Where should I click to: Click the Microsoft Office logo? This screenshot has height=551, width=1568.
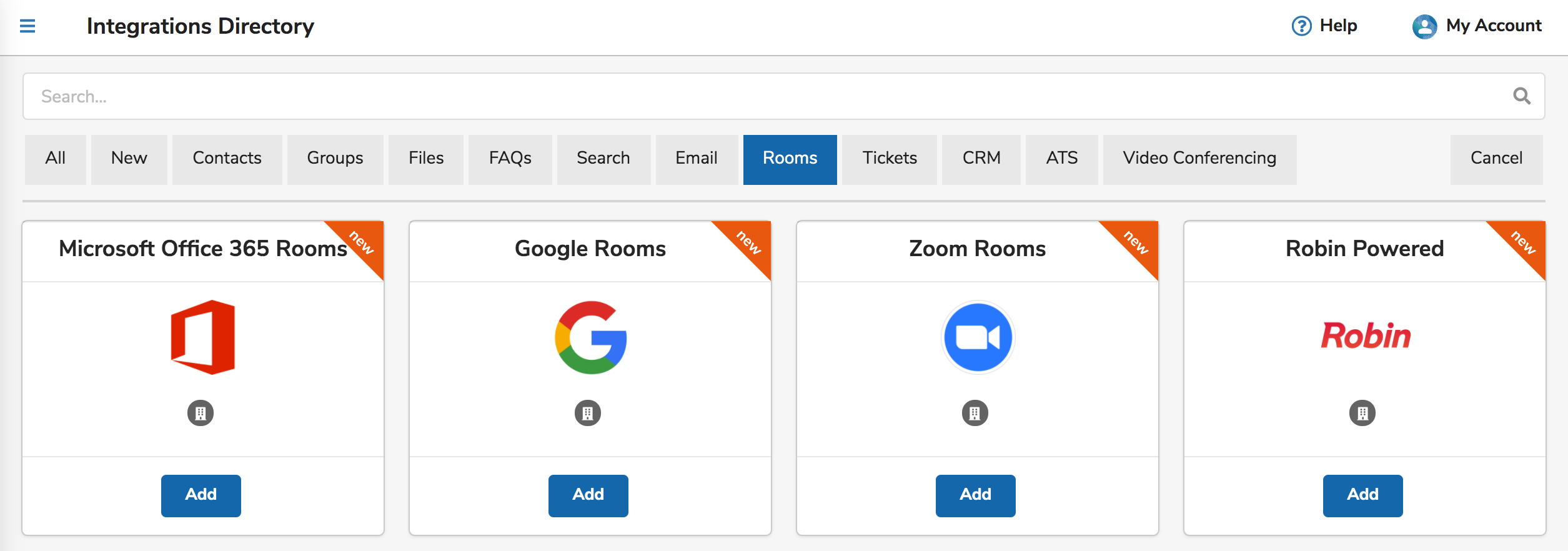tap(203, 337)
